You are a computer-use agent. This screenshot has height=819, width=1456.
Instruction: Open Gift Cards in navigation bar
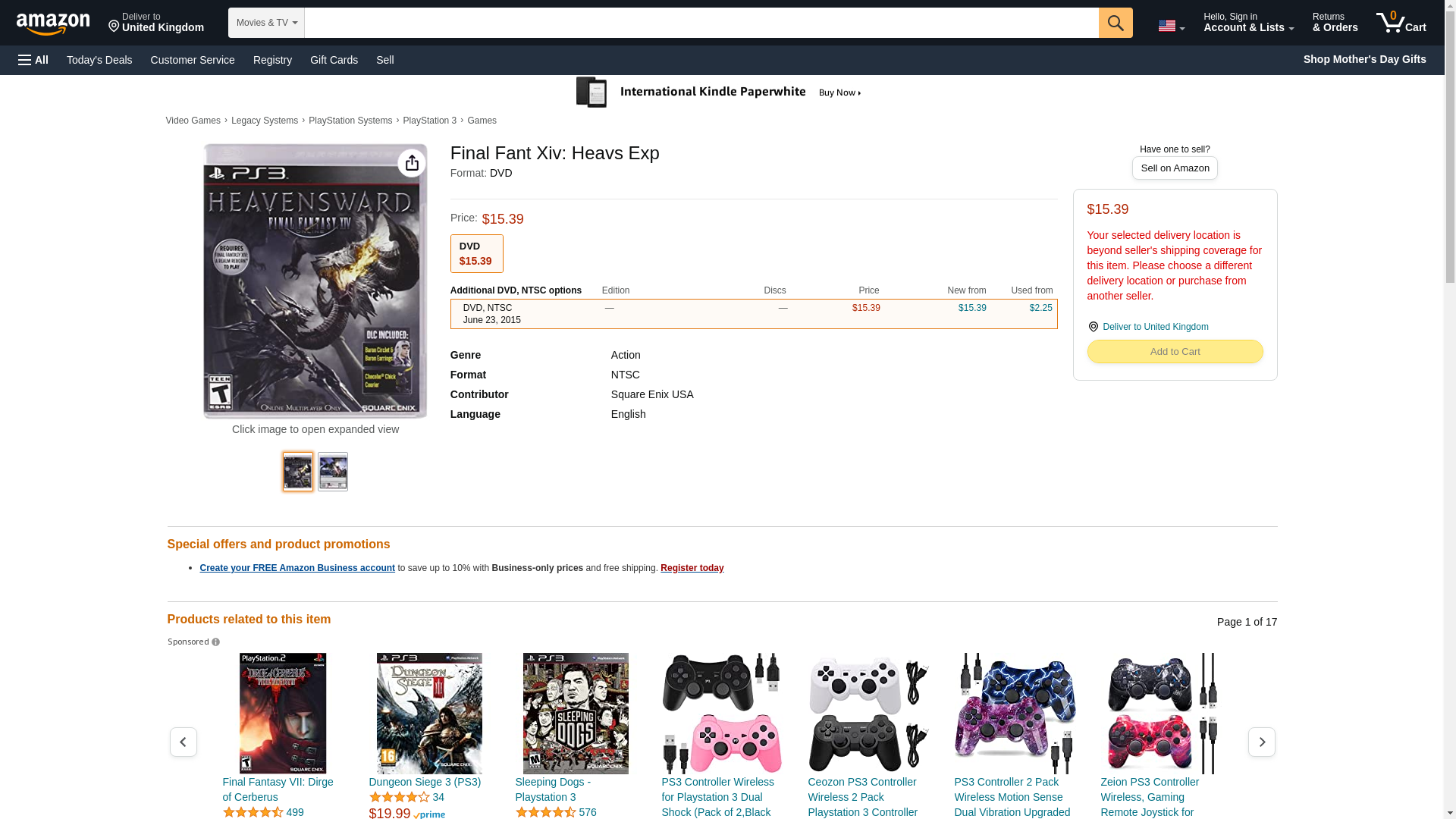tap(334, 60)
